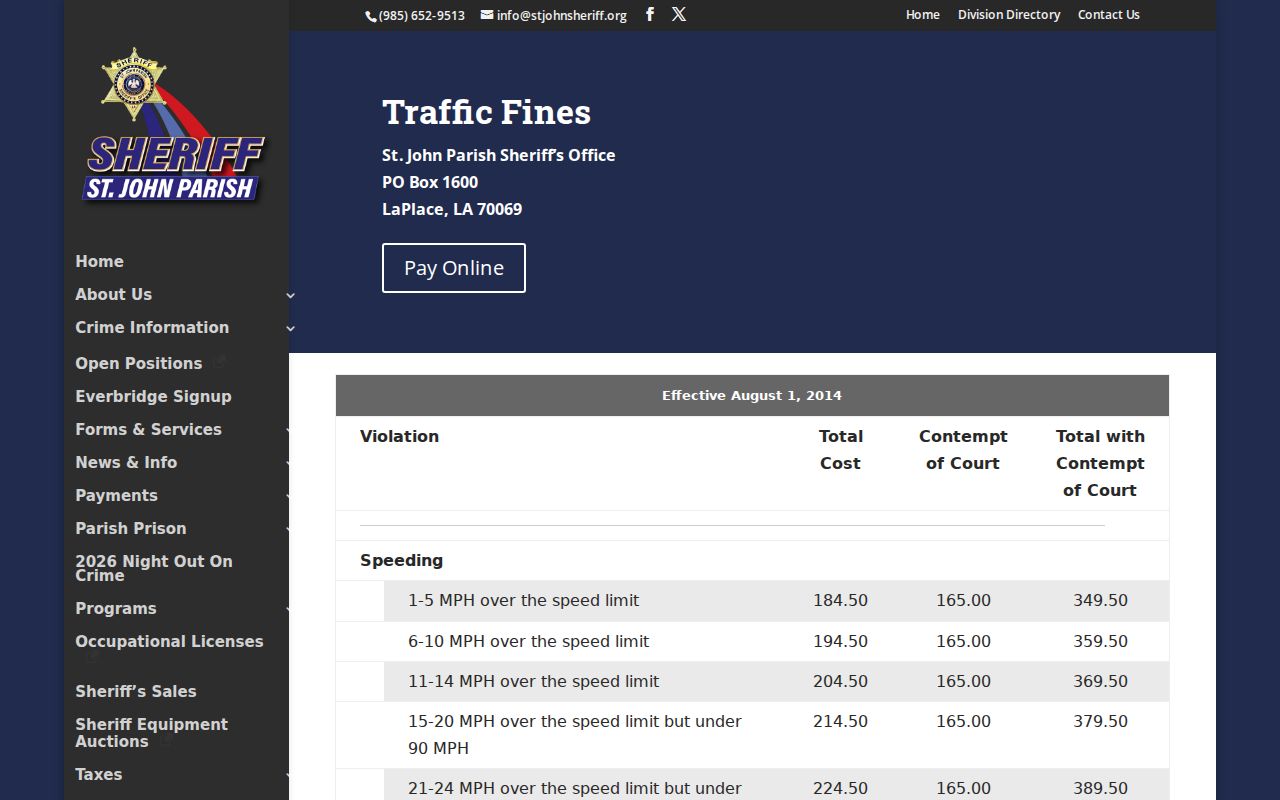This screenshot has height=800, width=1280.
Task: Click the 369.50 total with contempt value
Action: [1100, 681]
